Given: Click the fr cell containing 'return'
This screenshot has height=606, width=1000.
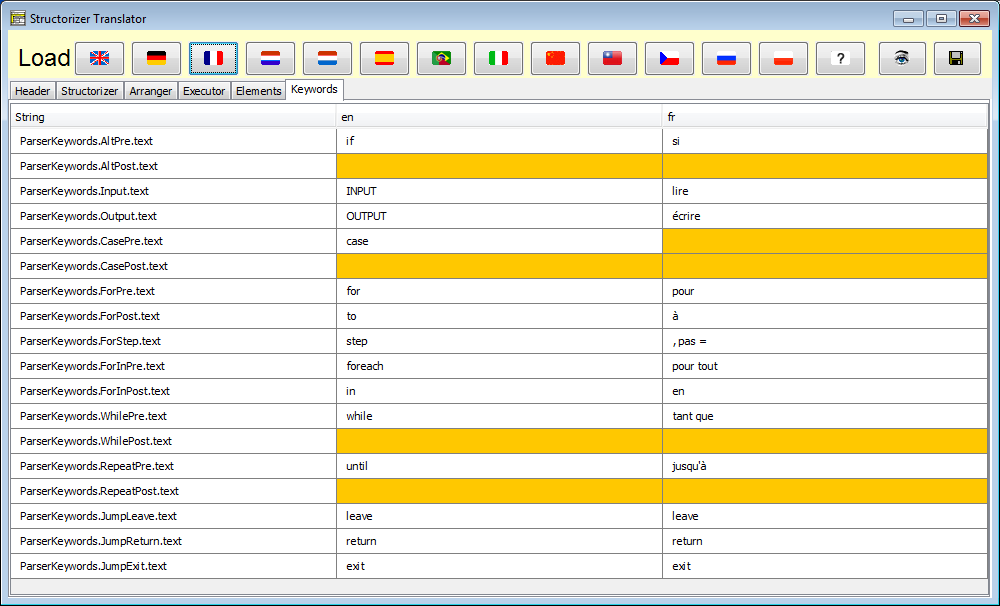Looking at the screenshot, I should [x=825, y=541].
